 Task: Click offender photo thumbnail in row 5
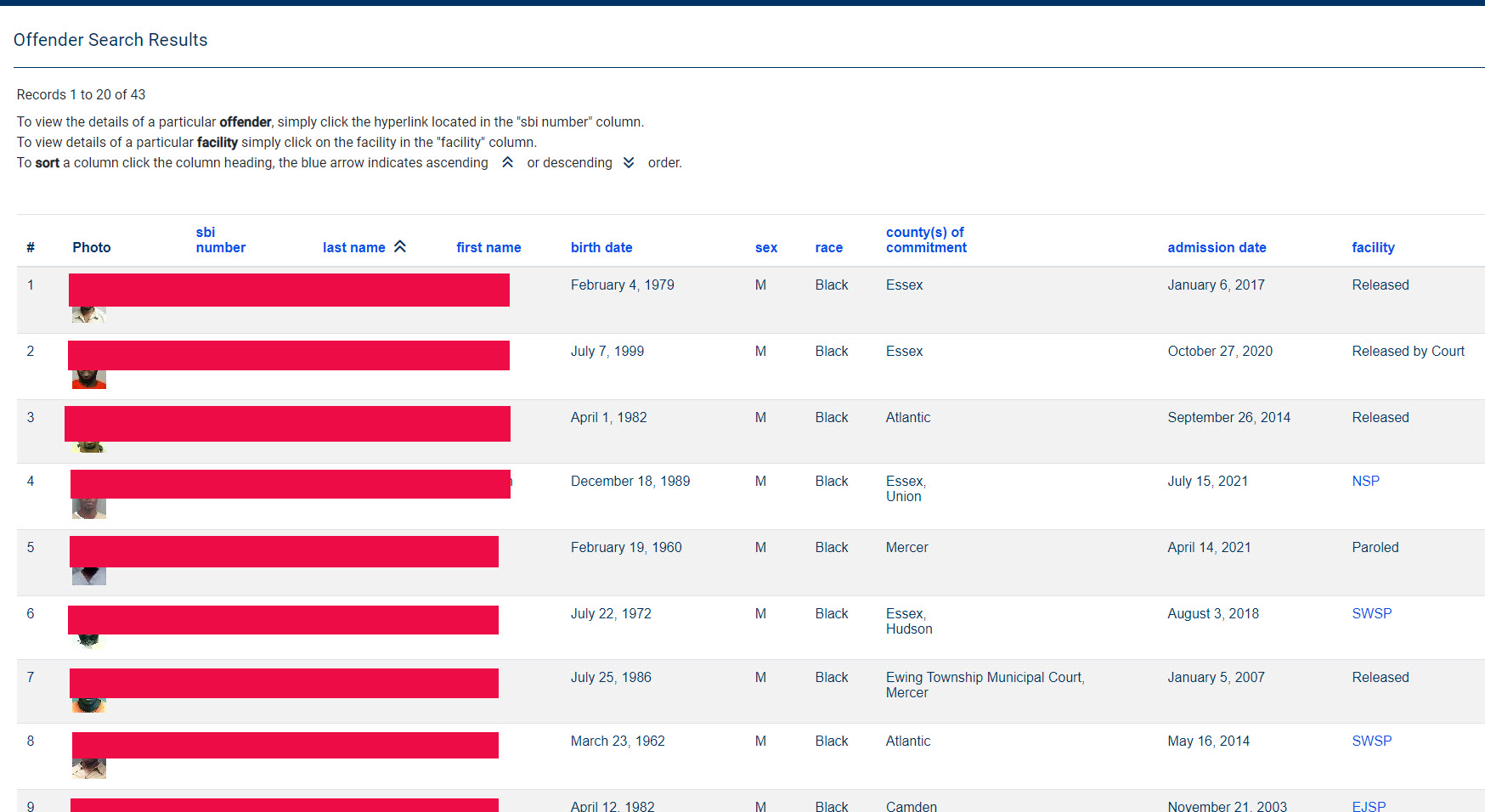click(89, 576)
